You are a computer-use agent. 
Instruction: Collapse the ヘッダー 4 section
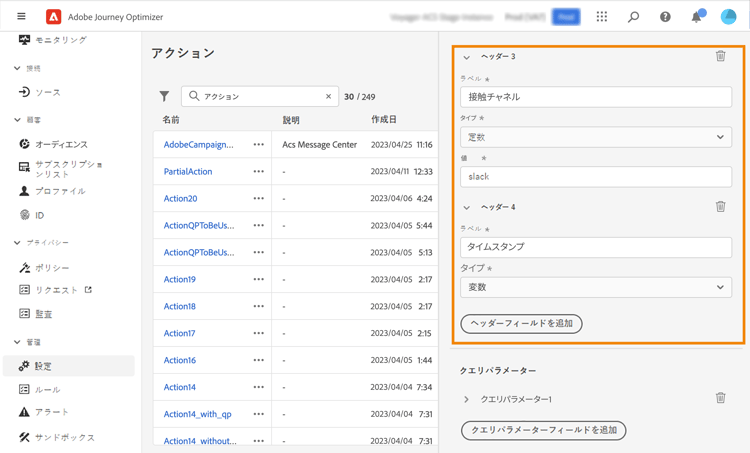466,207
